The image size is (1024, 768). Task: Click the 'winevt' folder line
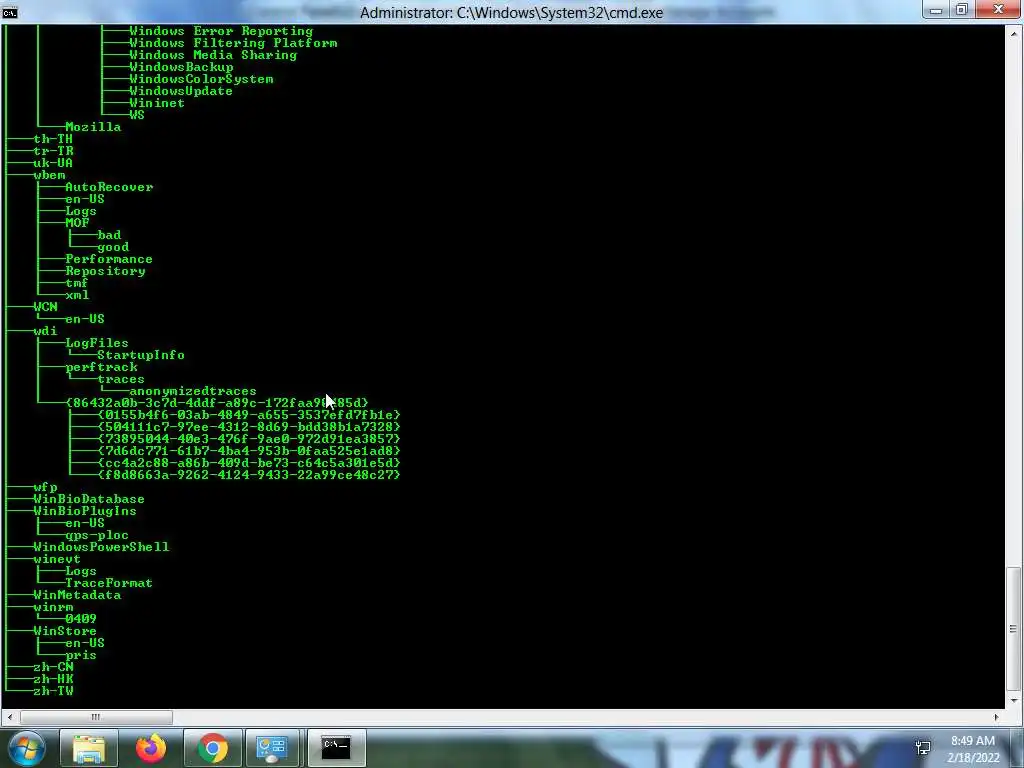[57, 559]
